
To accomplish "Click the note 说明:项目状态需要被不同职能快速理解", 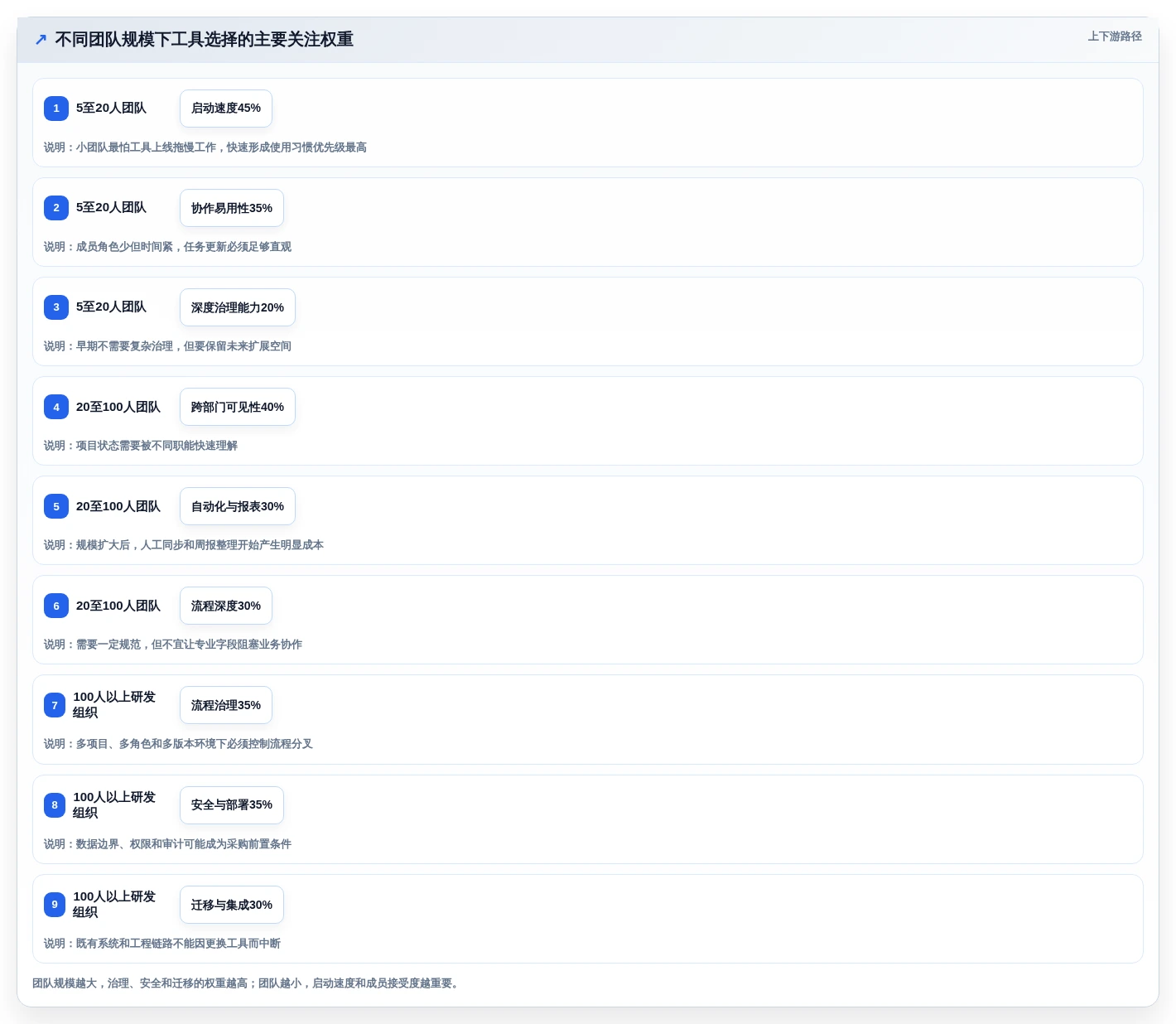I will click(141, 446).
